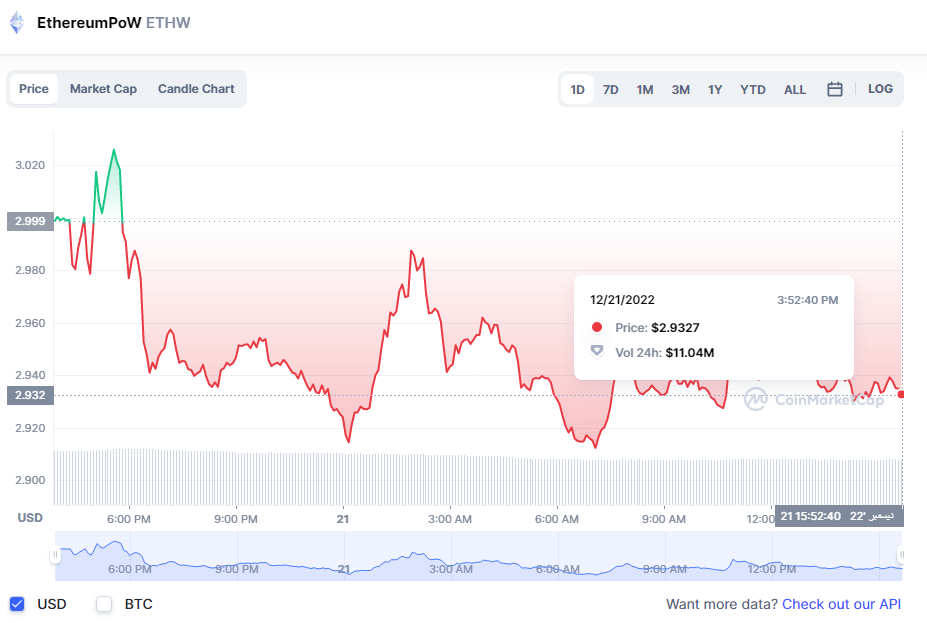The image size is (927, 623).
Task: Grab the right range navigator handle
Action: pyautogui.click(x=901, y=554)
